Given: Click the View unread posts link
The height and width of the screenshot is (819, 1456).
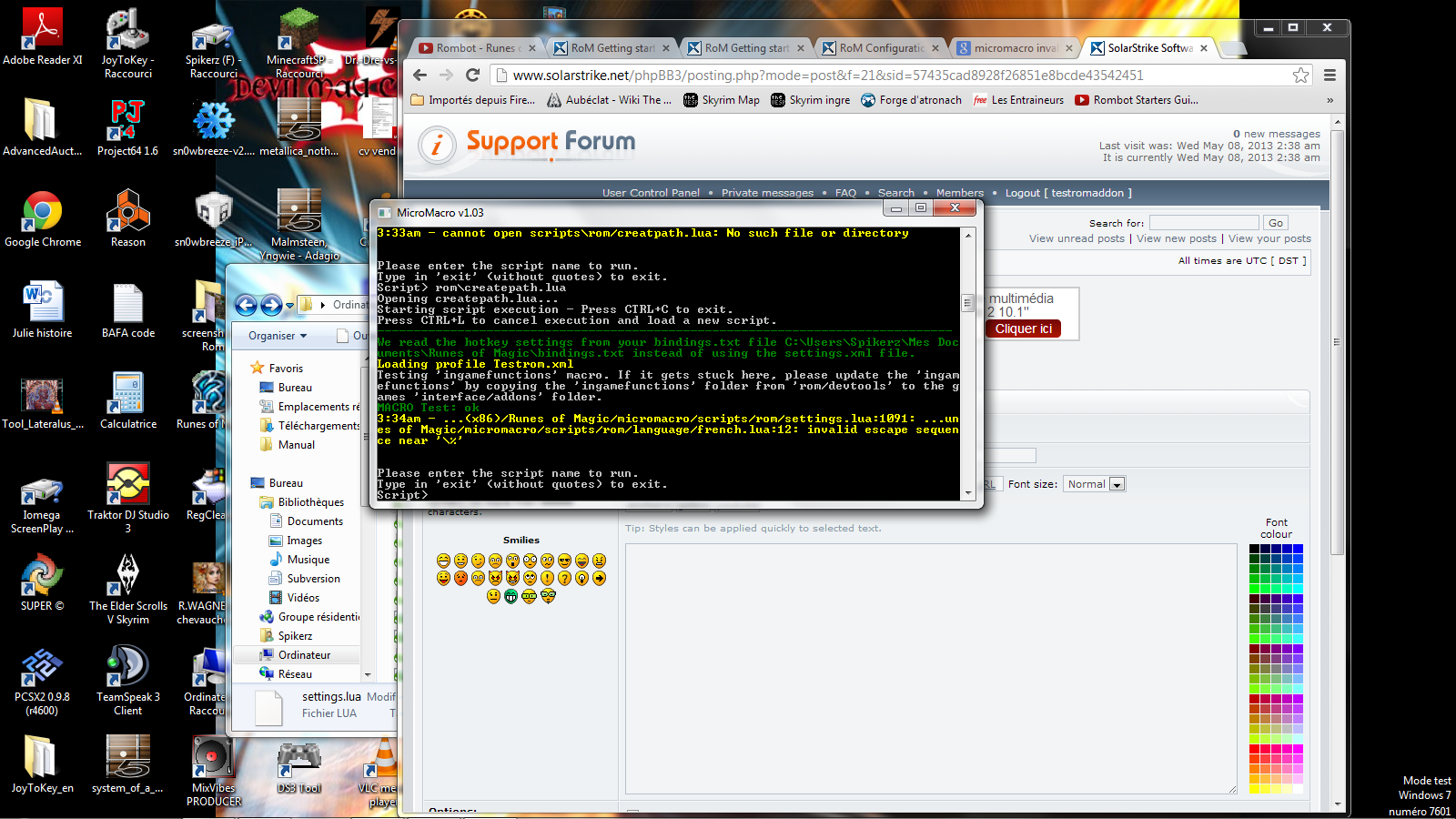Looking at the screenshot, I should pos(1077,238).
